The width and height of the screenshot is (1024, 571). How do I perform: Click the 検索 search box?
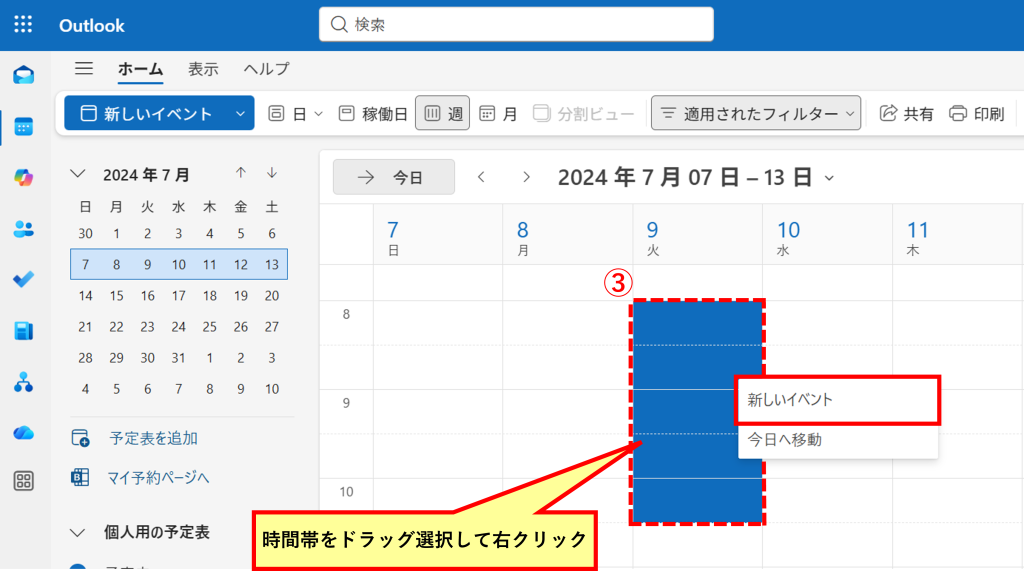pos(516,24)
